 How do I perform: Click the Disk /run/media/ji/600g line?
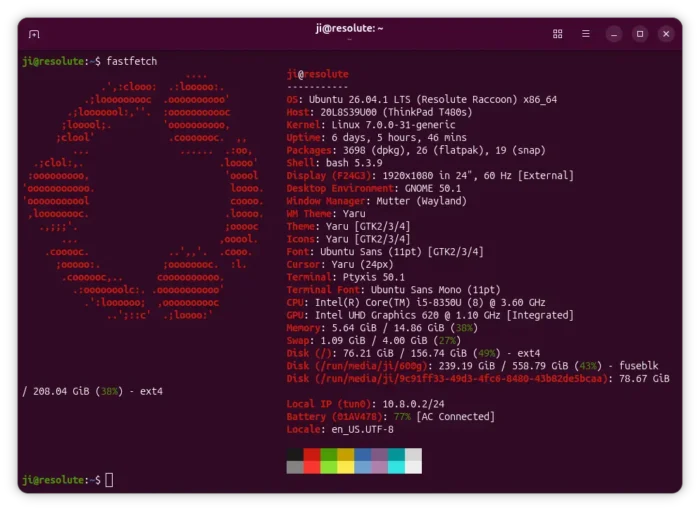[472, 366]
